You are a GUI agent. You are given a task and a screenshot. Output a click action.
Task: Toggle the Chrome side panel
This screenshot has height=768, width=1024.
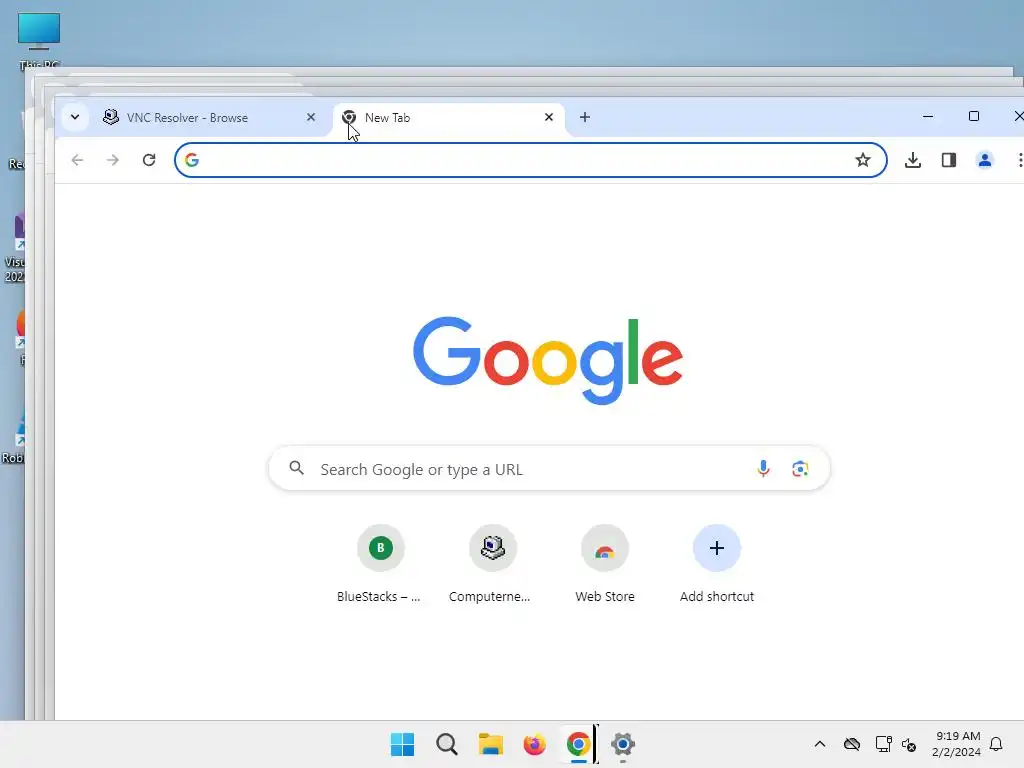pyautogui.click(x=949, y=160)
